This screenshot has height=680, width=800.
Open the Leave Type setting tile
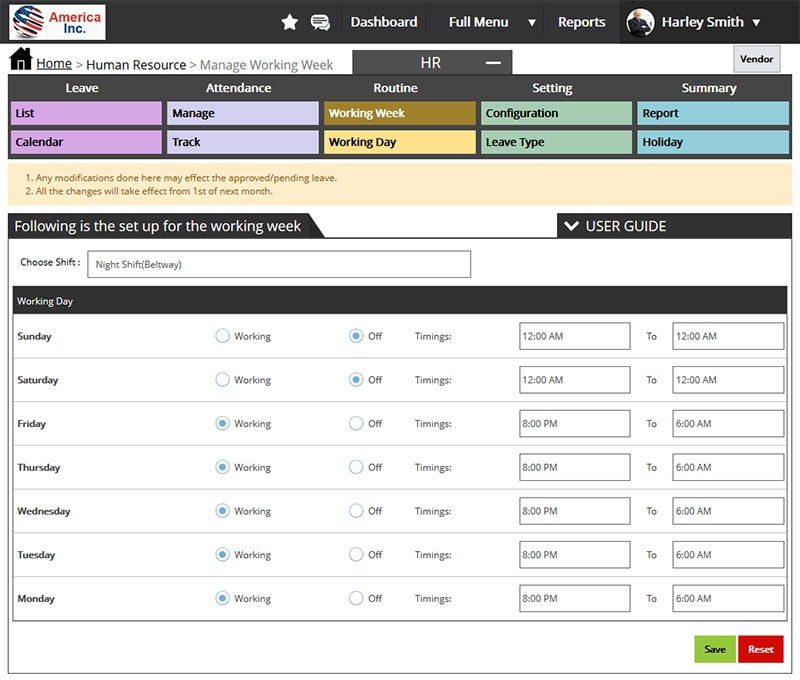click(x=556, y=142)
